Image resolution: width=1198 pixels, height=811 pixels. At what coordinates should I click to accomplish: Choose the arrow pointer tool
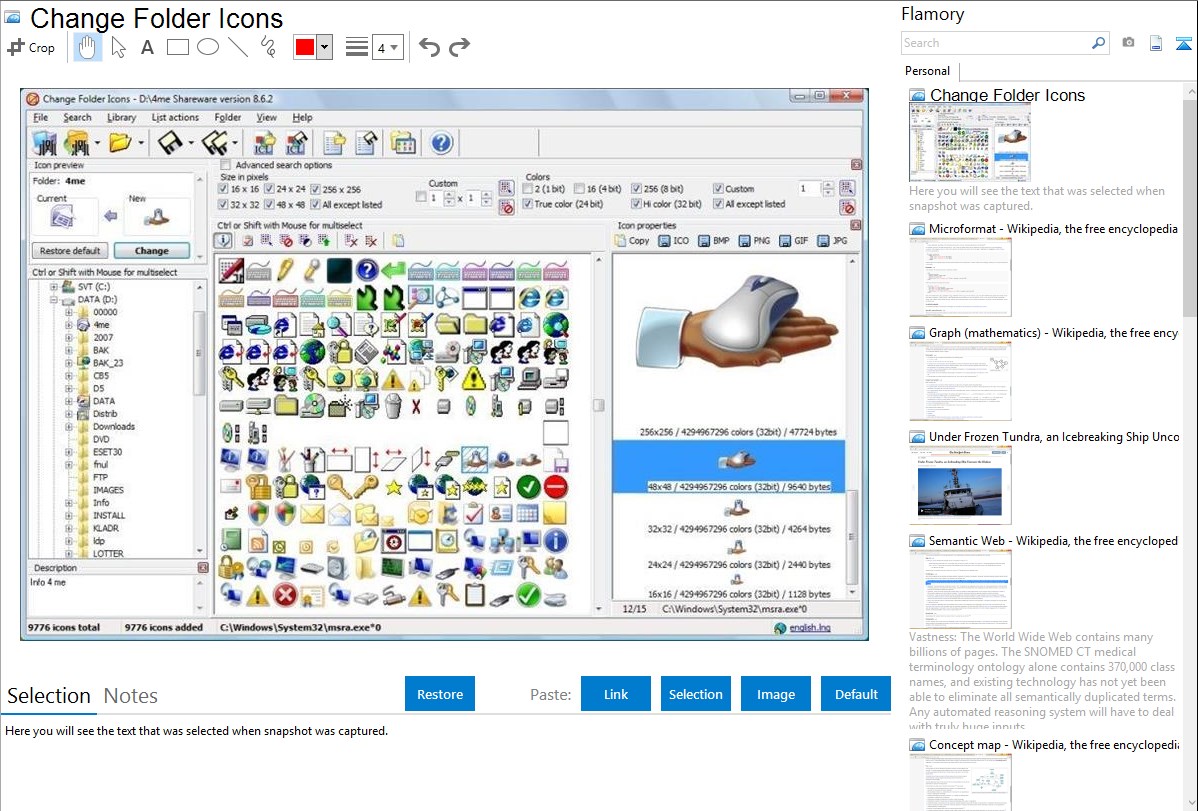point(118,47)
